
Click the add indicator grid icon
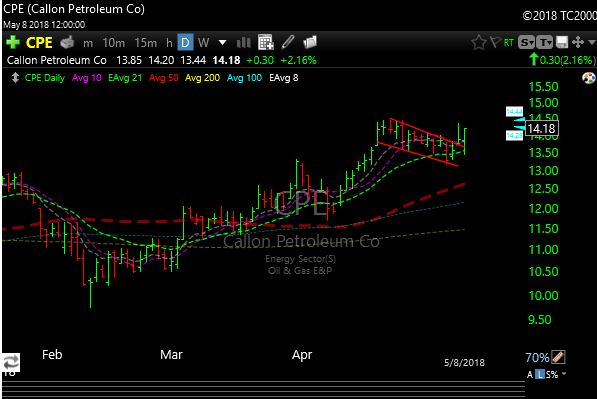pyautogui.click(x=266, y=42)
